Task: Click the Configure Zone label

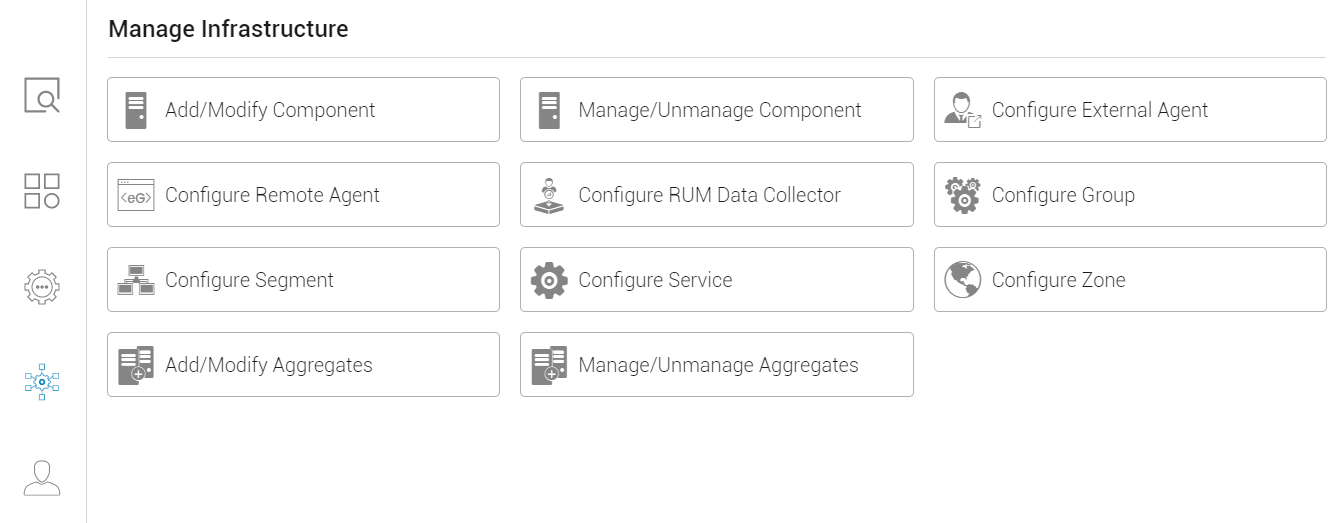Action: pos(1059,280)
